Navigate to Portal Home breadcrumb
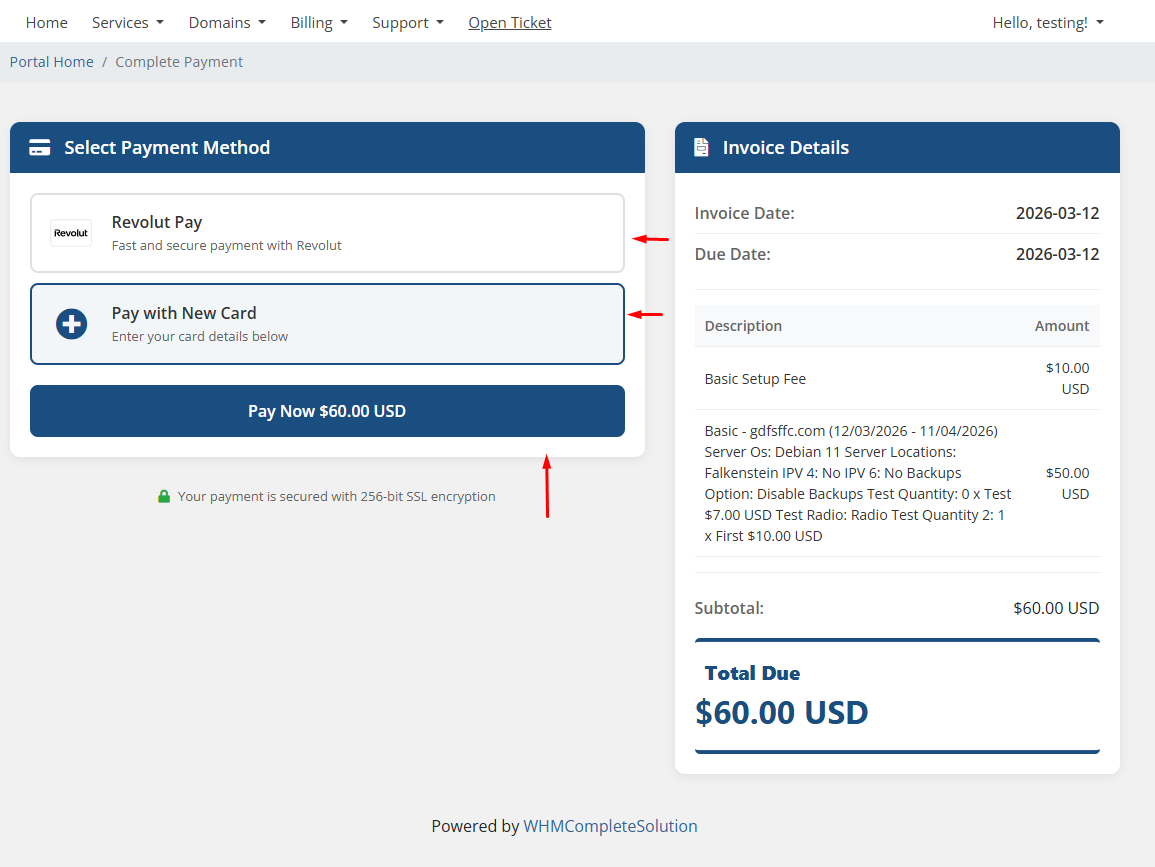 coord(52,62)
